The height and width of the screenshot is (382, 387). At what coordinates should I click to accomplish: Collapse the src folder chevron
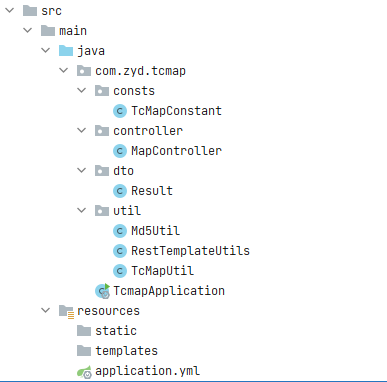pyautogui.click(x=10, y=10)
